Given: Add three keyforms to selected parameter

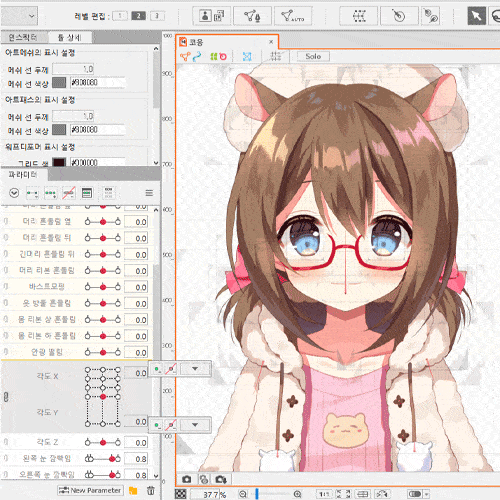Looking at the screenshot, I should [x=51, y=193].
